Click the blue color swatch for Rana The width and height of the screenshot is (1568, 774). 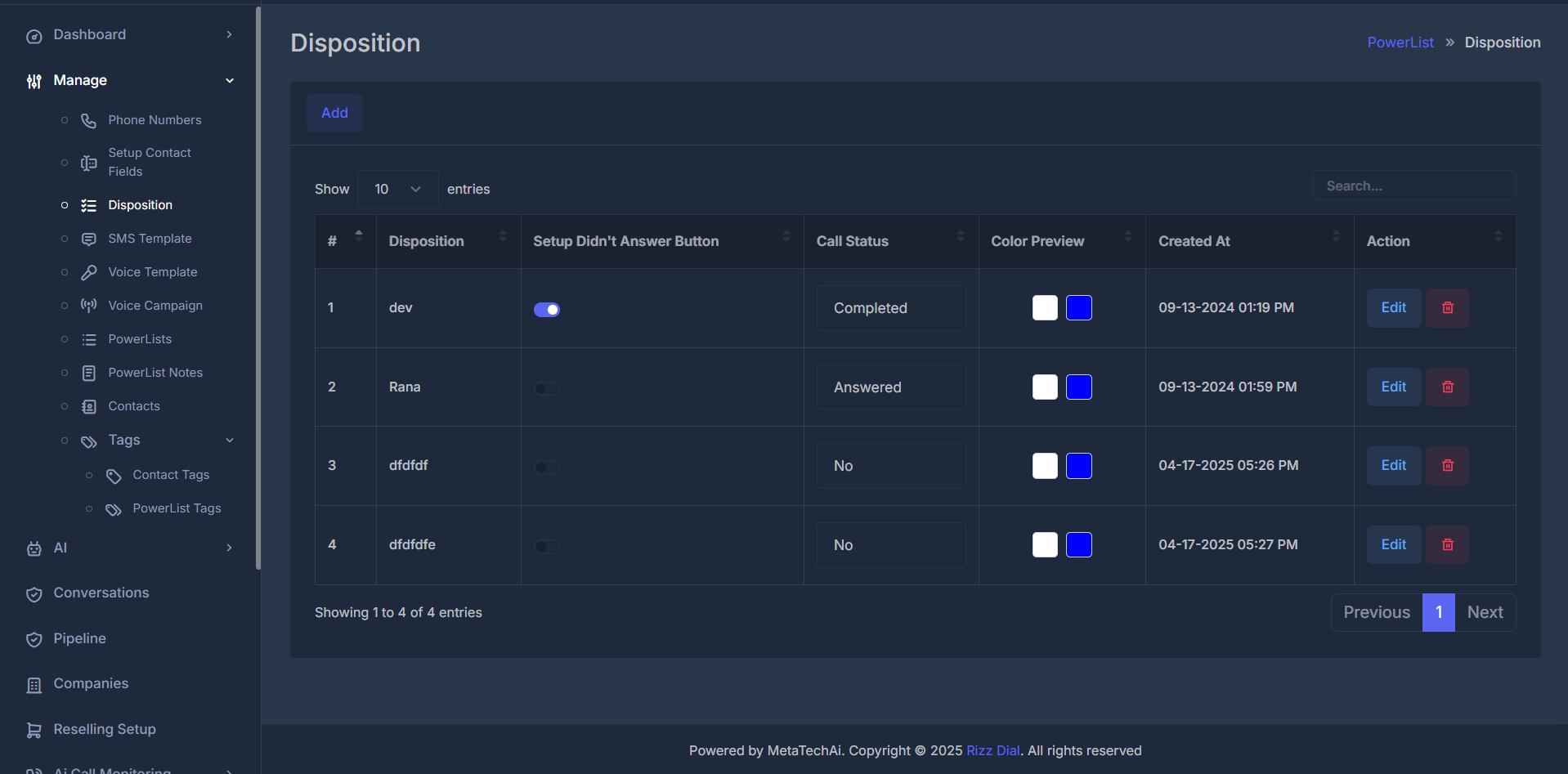click(1079, 387)
